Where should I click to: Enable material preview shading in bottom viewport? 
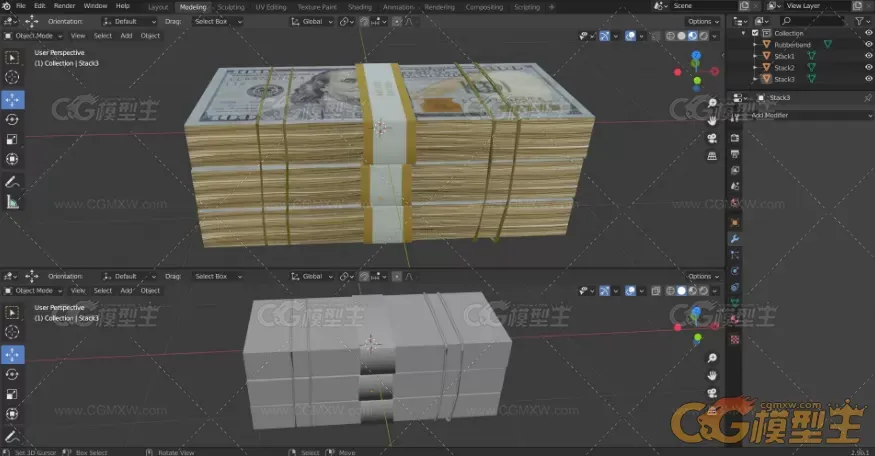click(693, 291)
